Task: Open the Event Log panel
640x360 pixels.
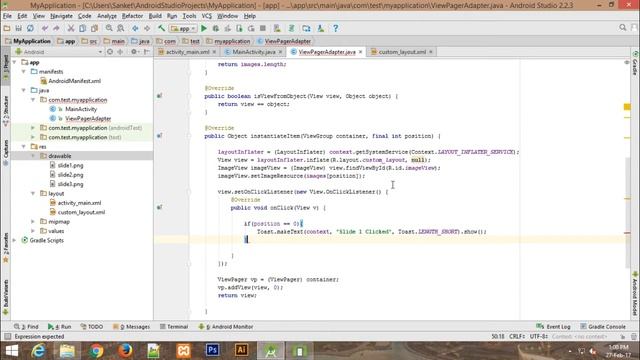Action: 553,327
